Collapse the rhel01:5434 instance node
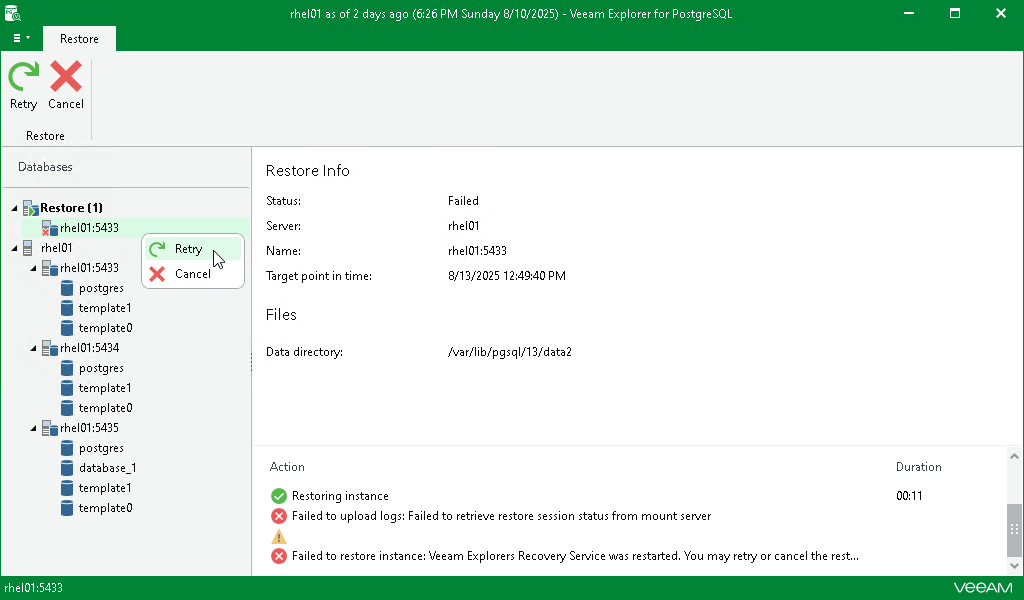Screen dimensions: 1024x600 click(33, 347)
